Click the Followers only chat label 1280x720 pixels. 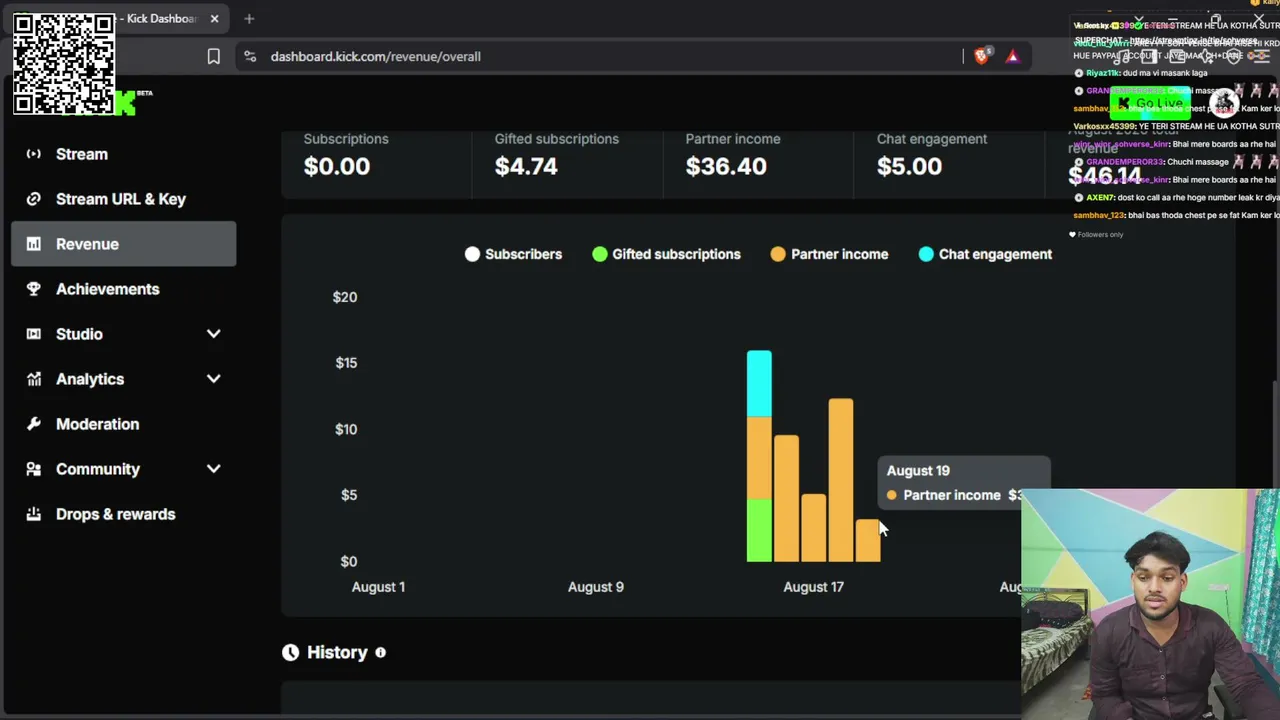pyautogui.click(x=1100, y=234)
